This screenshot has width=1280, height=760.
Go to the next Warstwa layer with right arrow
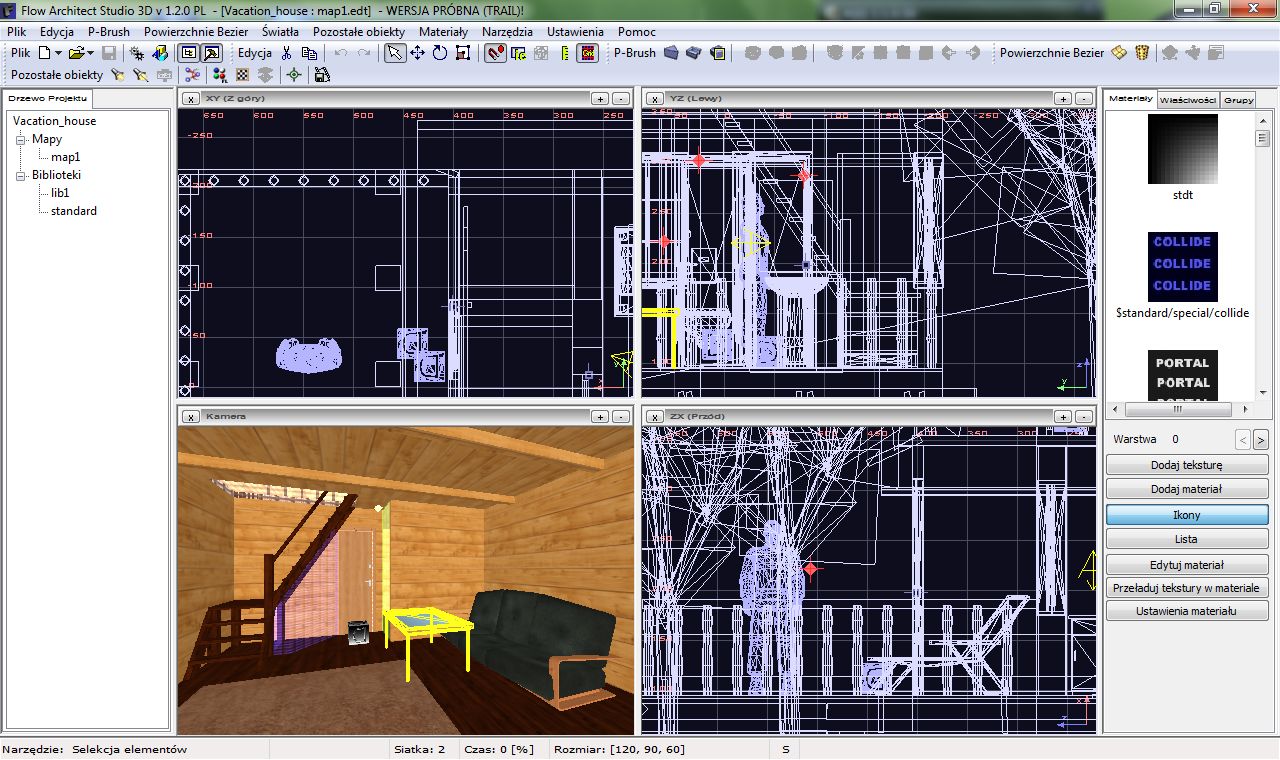point(1261,439)
